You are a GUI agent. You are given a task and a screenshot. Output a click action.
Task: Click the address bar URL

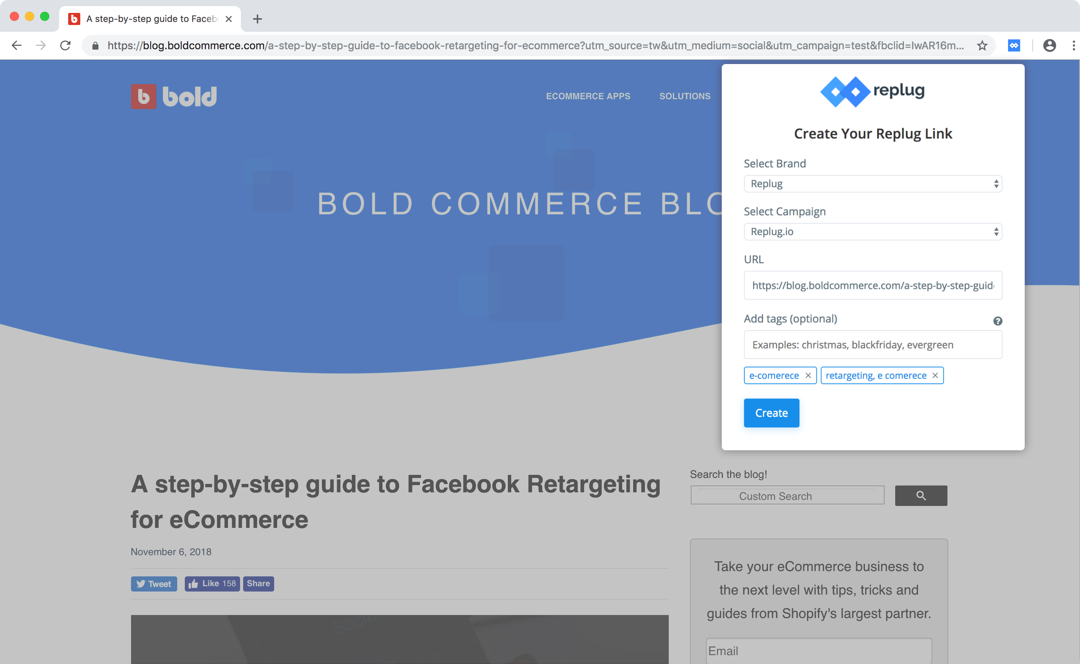[535, 45]
